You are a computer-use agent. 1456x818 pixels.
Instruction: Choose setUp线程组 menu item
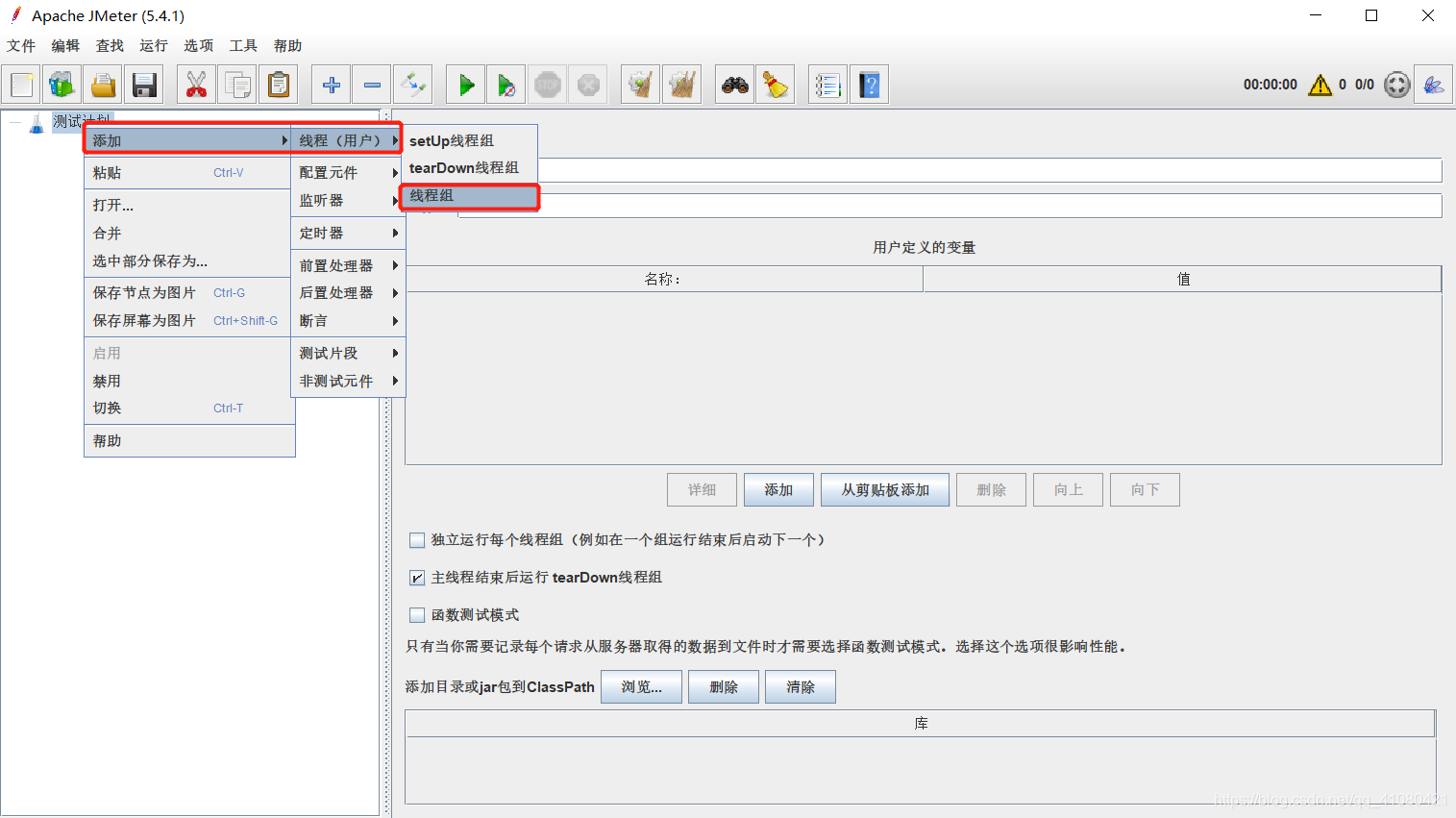[x=470, y=141]
